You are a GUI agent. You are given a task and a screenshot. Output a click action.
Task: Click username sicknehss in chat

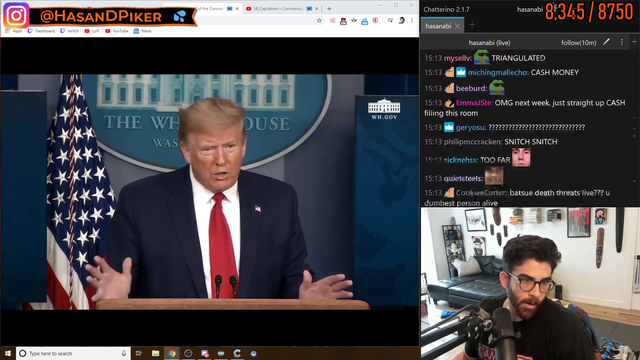click(461, 160)
